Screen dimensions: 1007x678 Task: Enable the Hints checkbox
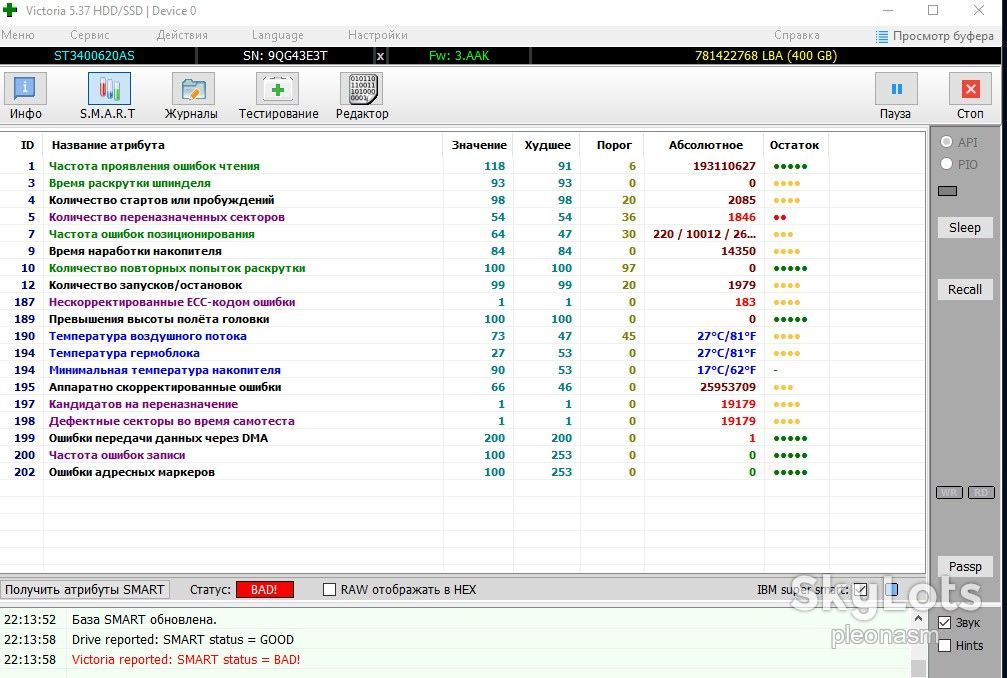point(944,645)
